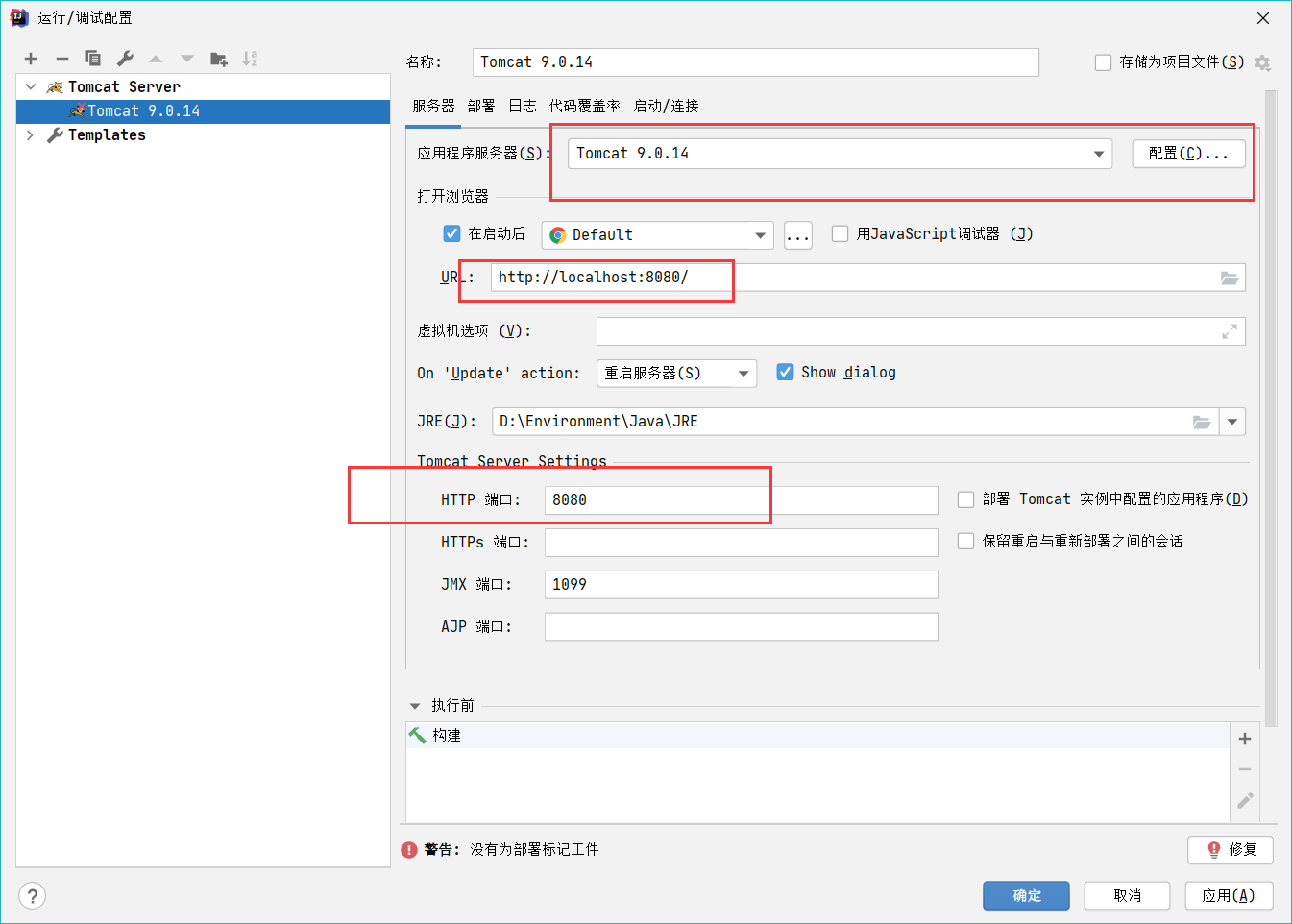The image size is (1292, 924).
Task: Browse for a JRE with the folder icon
Action: [x=1202, y=422]
